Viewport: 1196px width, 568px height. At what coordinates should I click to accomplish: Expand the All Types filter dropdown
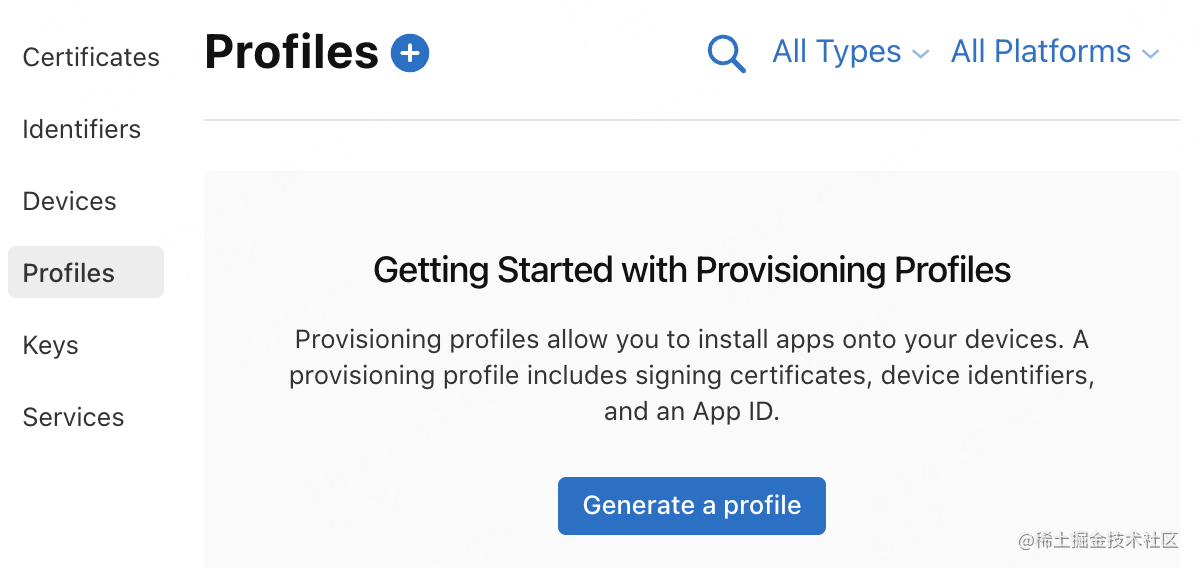[850, 52]
